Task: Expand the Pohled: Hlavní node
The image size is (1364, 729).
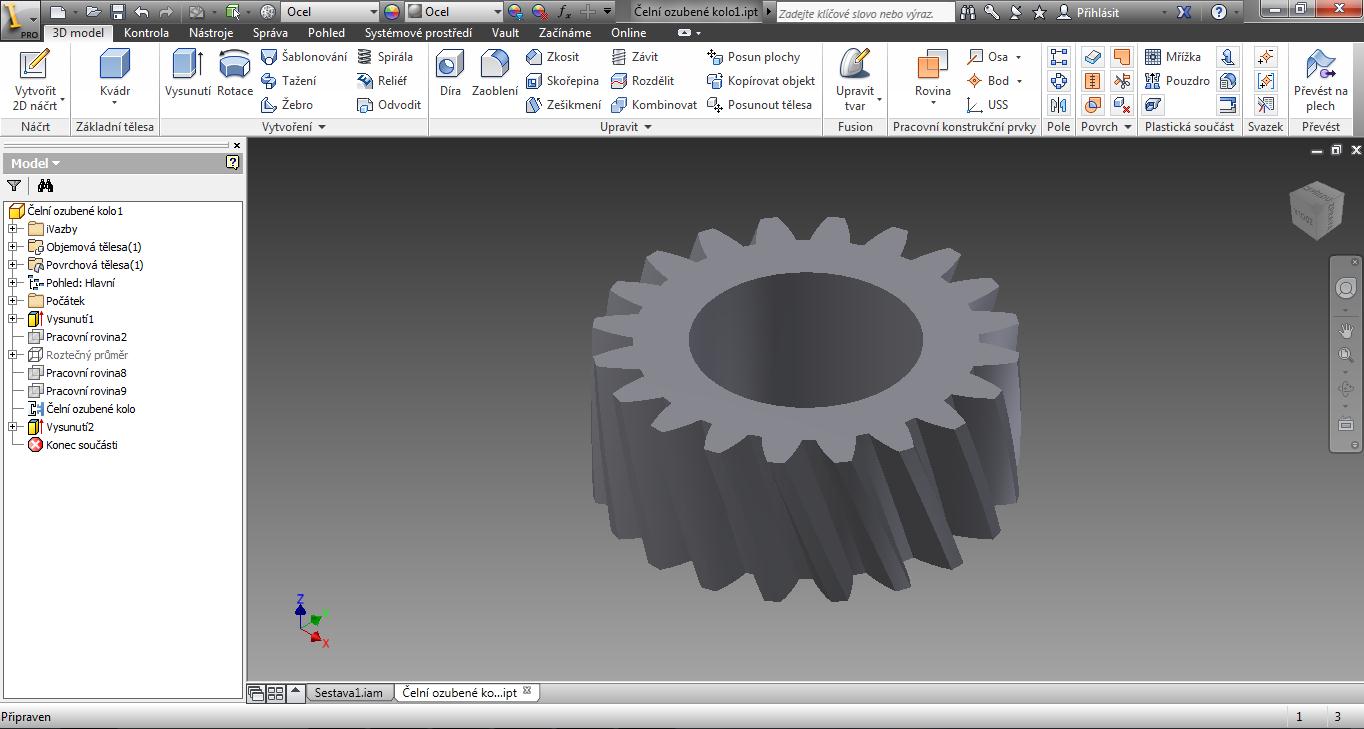Action: click(13, 283)
